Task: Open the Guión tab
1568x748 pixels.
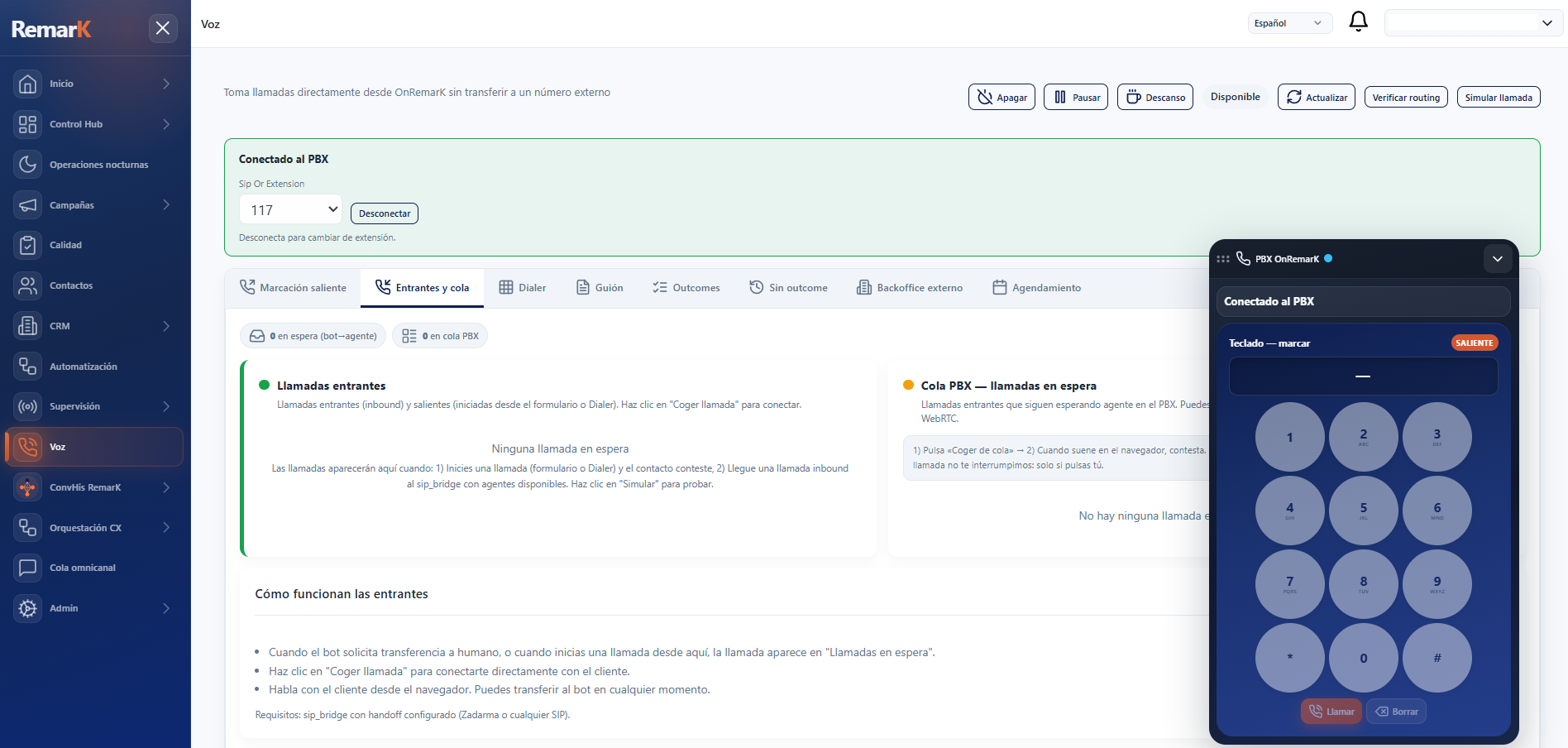Action: tap(600, 288)
